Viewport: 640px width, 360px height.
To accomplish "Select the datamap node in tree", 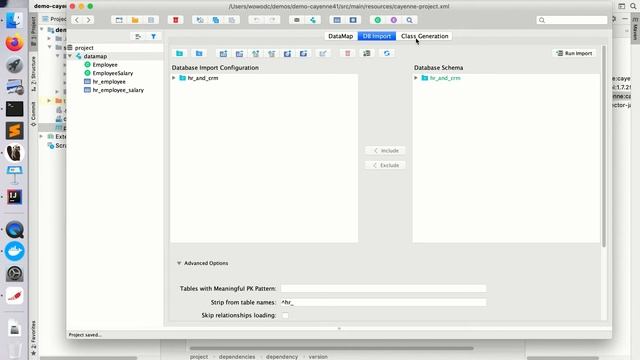I will pos(95,56).
